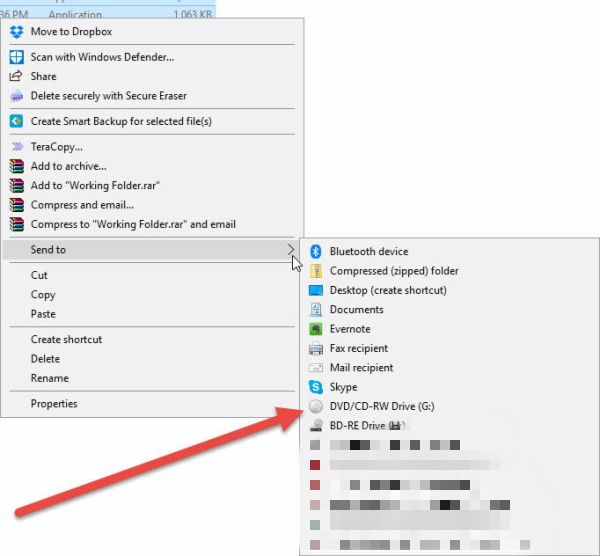Image resolution: width=600 pixels, height=556 pixels.
Task: Click the Share arrow icon
Action: point(16,76)
